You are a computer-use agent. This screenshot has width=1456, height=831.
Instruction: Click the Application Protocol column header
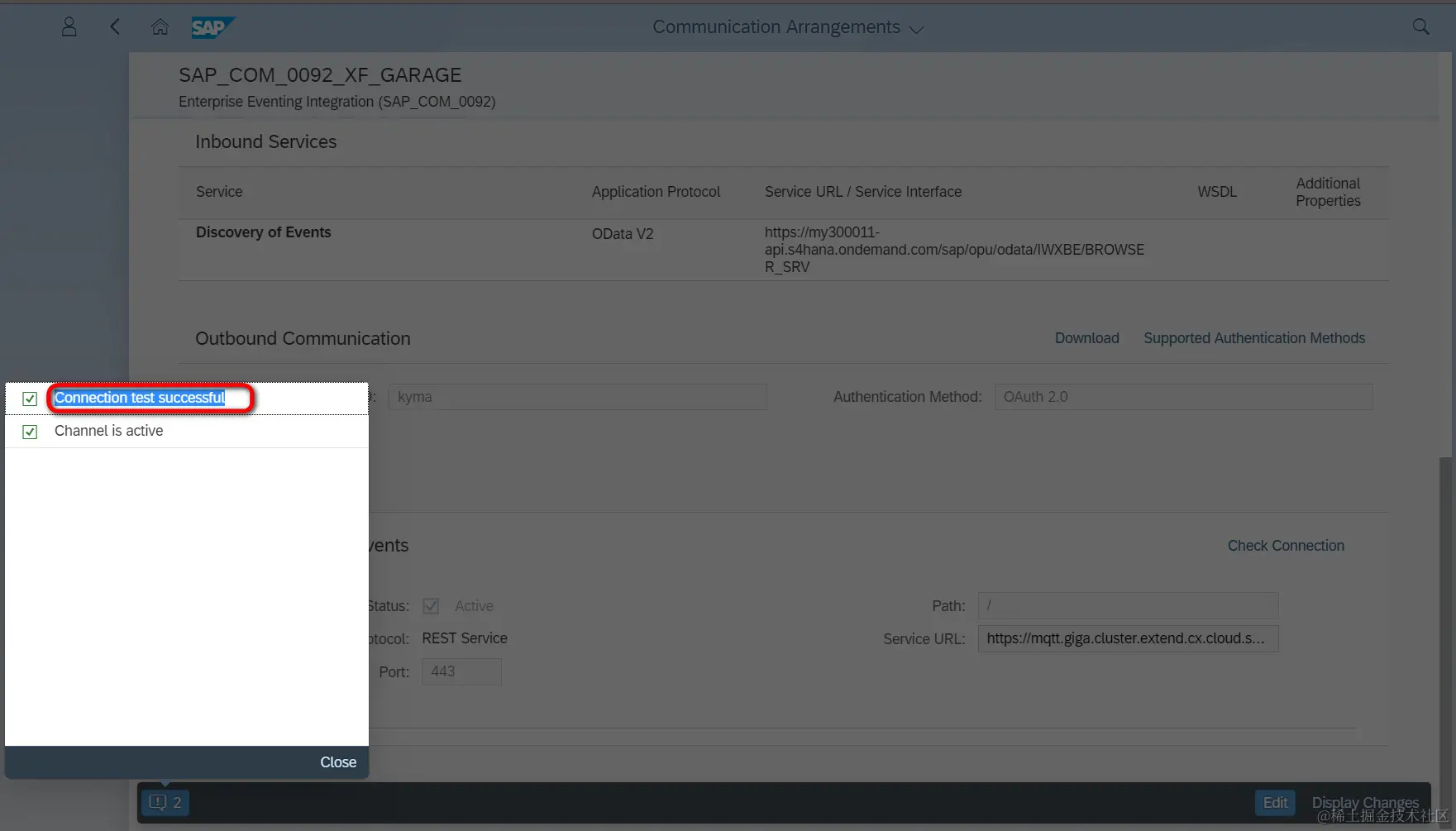pos(656,192)
